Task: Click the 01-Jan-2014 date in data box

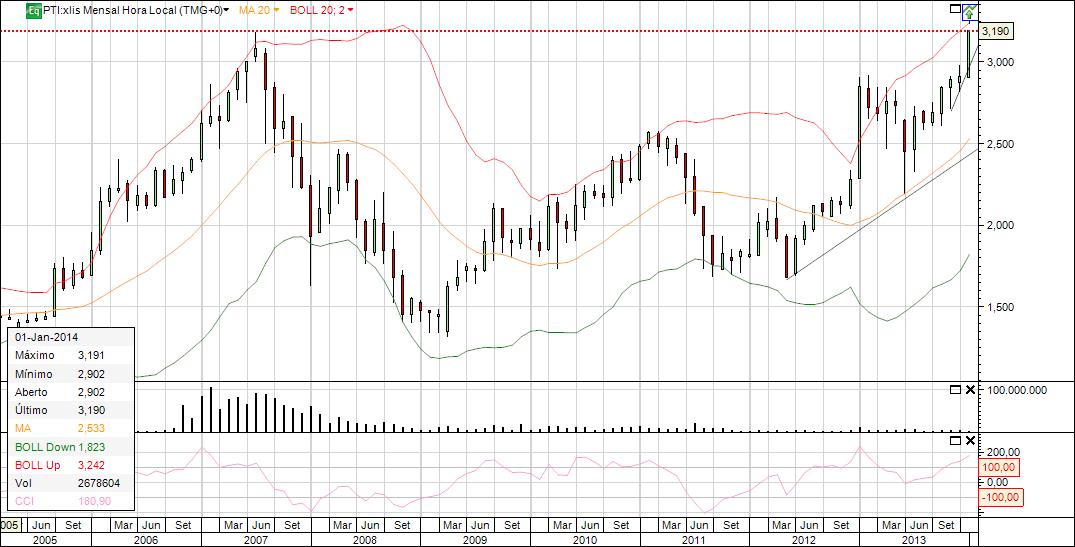Action: point(47,337)
